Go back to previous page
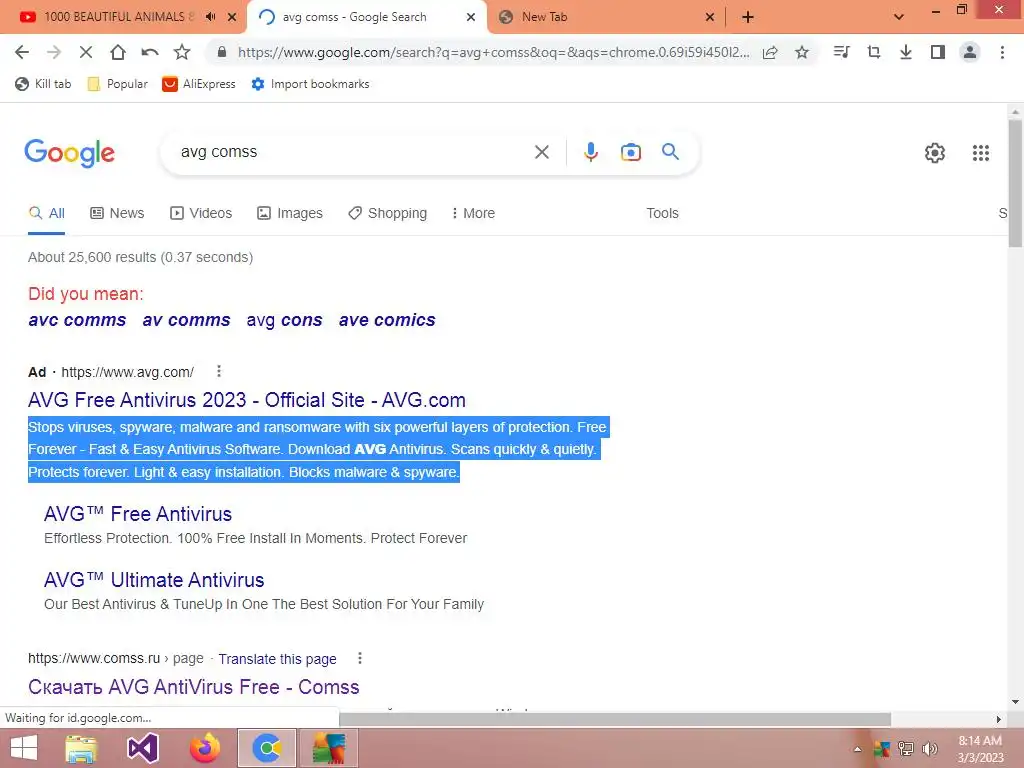 point(22,52)
